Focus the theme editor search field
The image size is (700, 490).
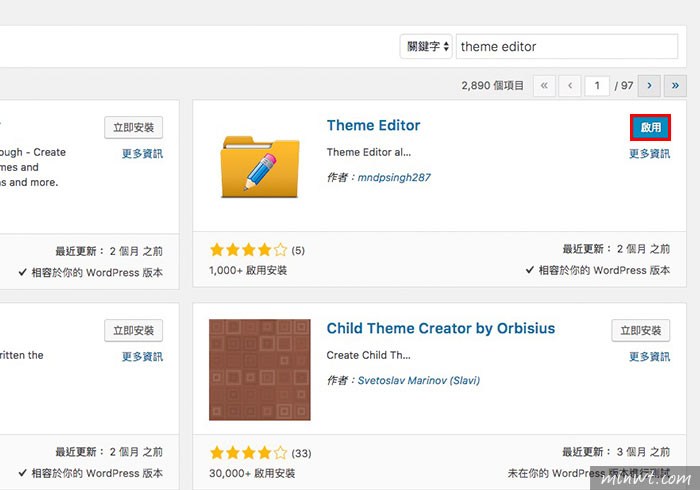567,46
